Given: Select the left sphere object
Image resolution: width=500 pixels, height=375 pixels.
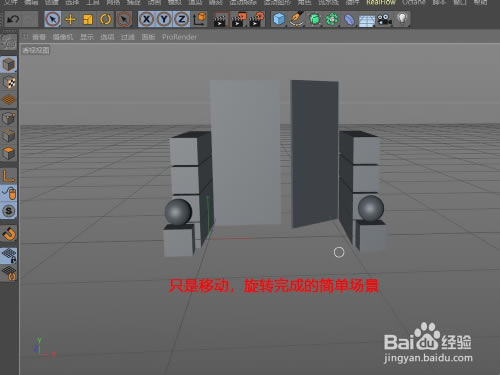Looking at the screenshot, I should [178, 212].
